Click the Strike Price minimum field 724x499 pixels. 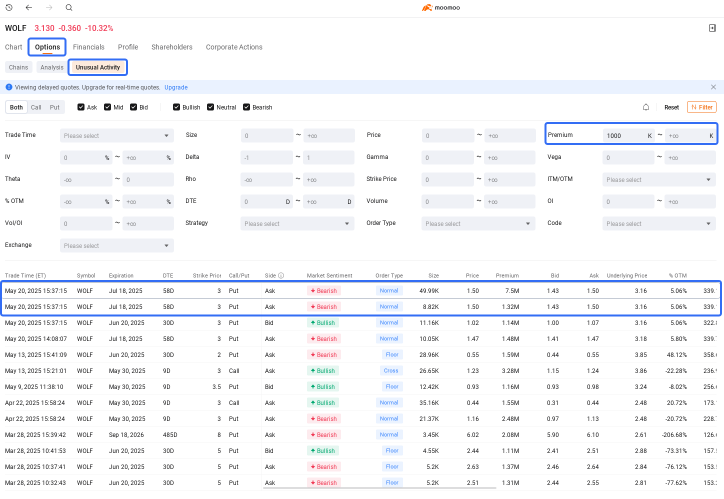(448, 180)
